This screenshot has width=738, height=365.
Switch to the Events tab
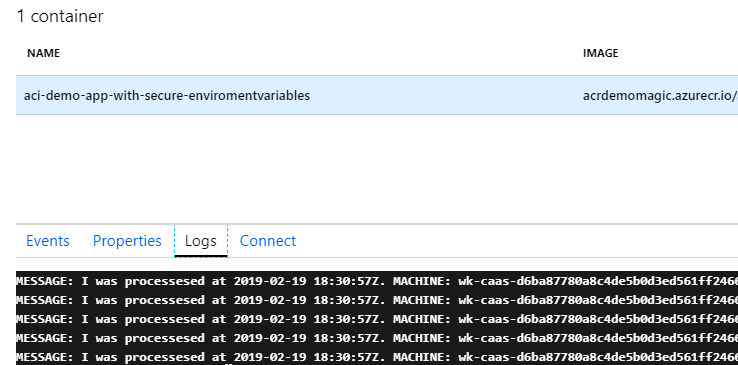pyautogui.click(x=48, y=241)
